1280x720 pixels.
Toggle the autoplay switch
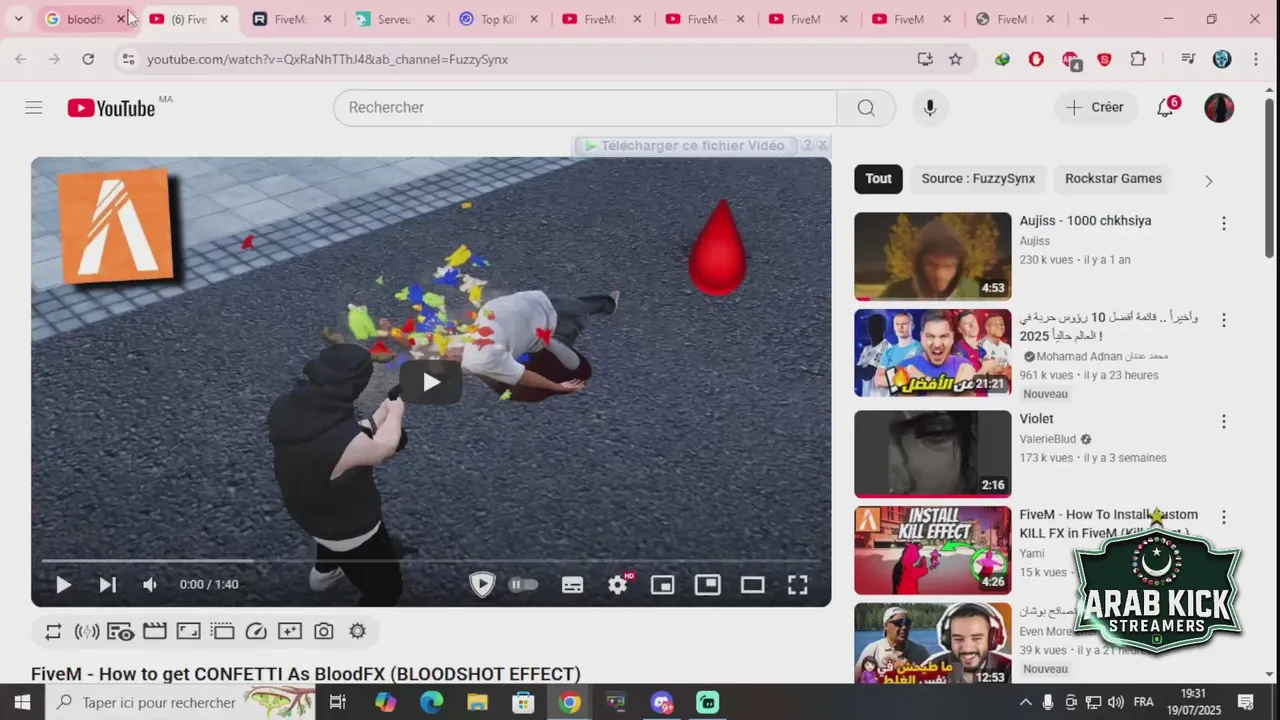pyautogui.click(x=523, y=585)
